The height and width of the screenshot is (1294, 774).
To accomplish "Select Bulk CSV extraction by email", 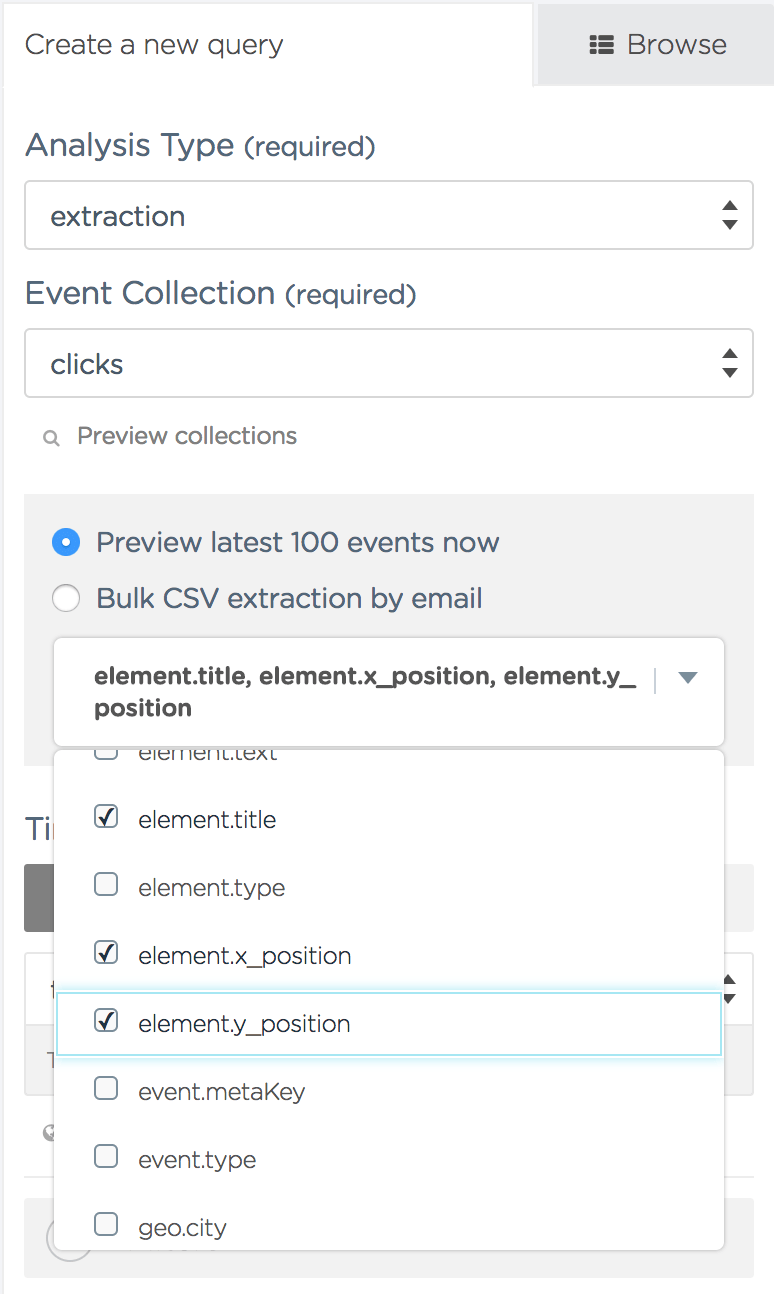I will [66, 598].
